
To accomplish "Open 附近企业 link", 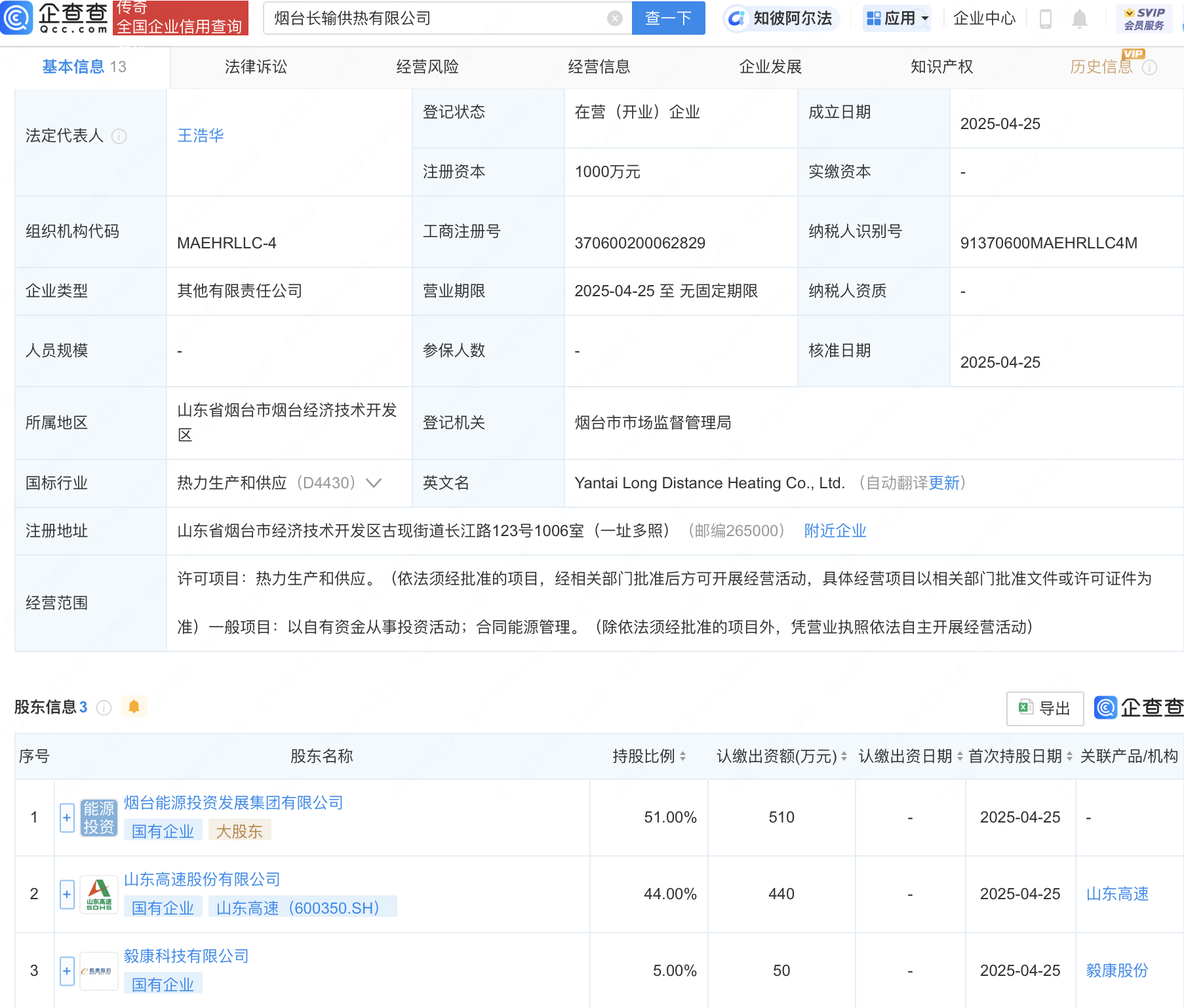I will [x=835, y=531].
